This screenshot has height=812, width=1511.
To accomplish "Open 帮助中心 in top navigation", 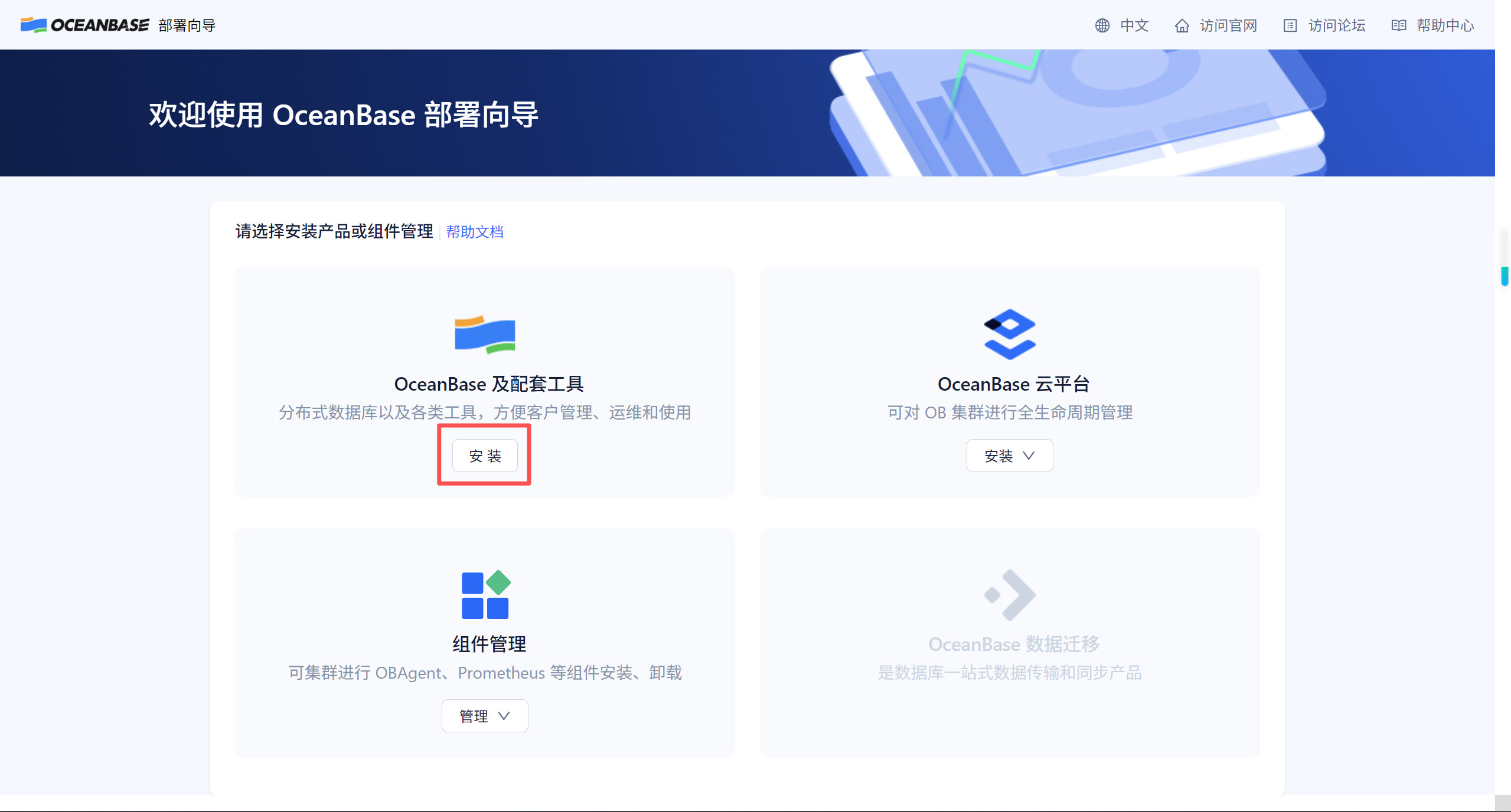I will click(x=1445, y=25).
